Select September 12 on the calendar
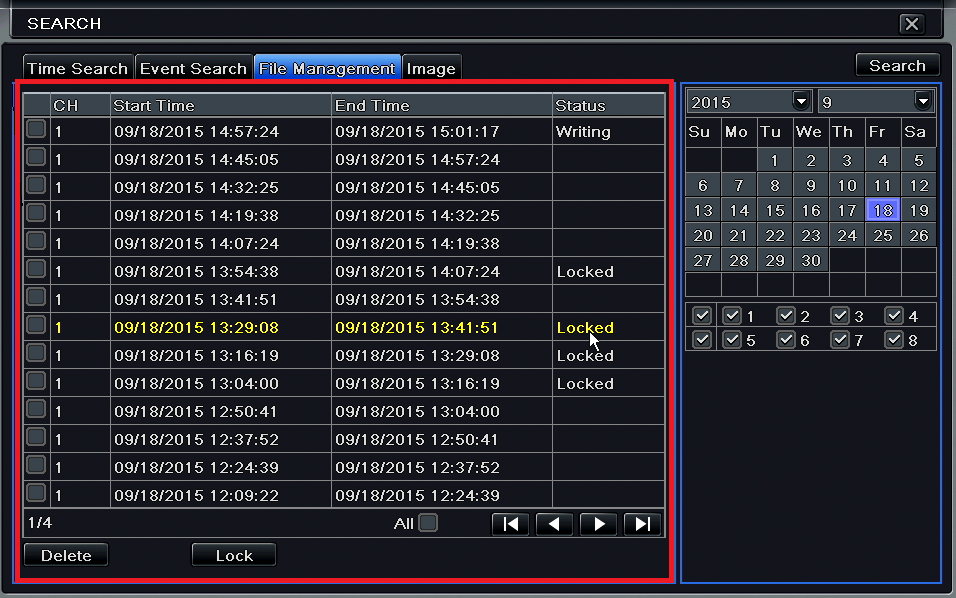Screen dimensions: 956x598 (919, 185)
